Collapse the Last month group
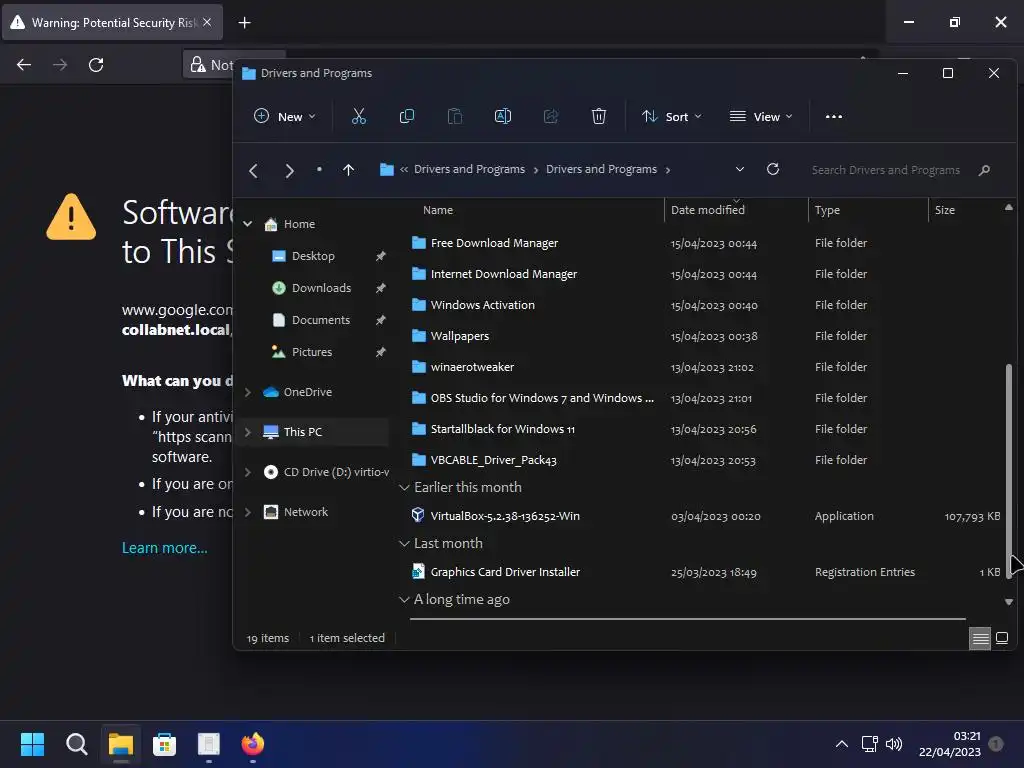 pos(404,543)
